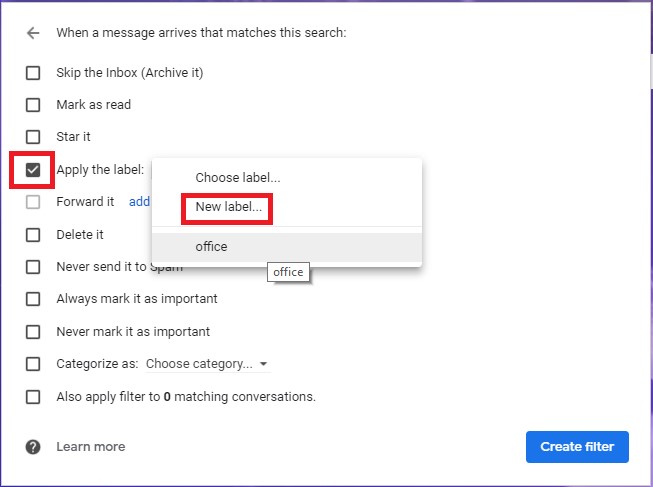Click the add forwarding address link
653x487 pixels.
click(139, 202)
